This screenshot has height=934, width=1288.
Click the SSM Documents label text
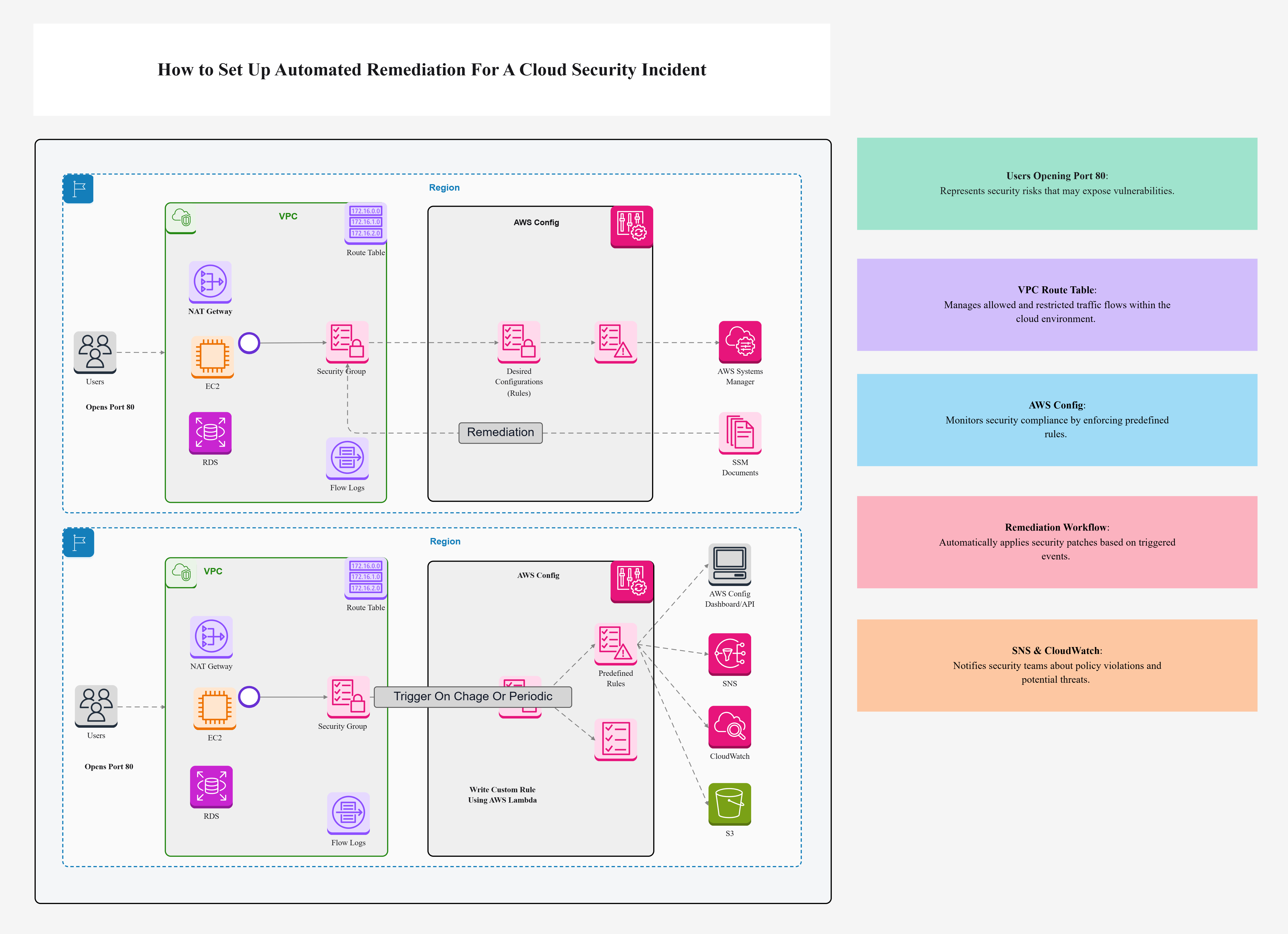(740, 467)
